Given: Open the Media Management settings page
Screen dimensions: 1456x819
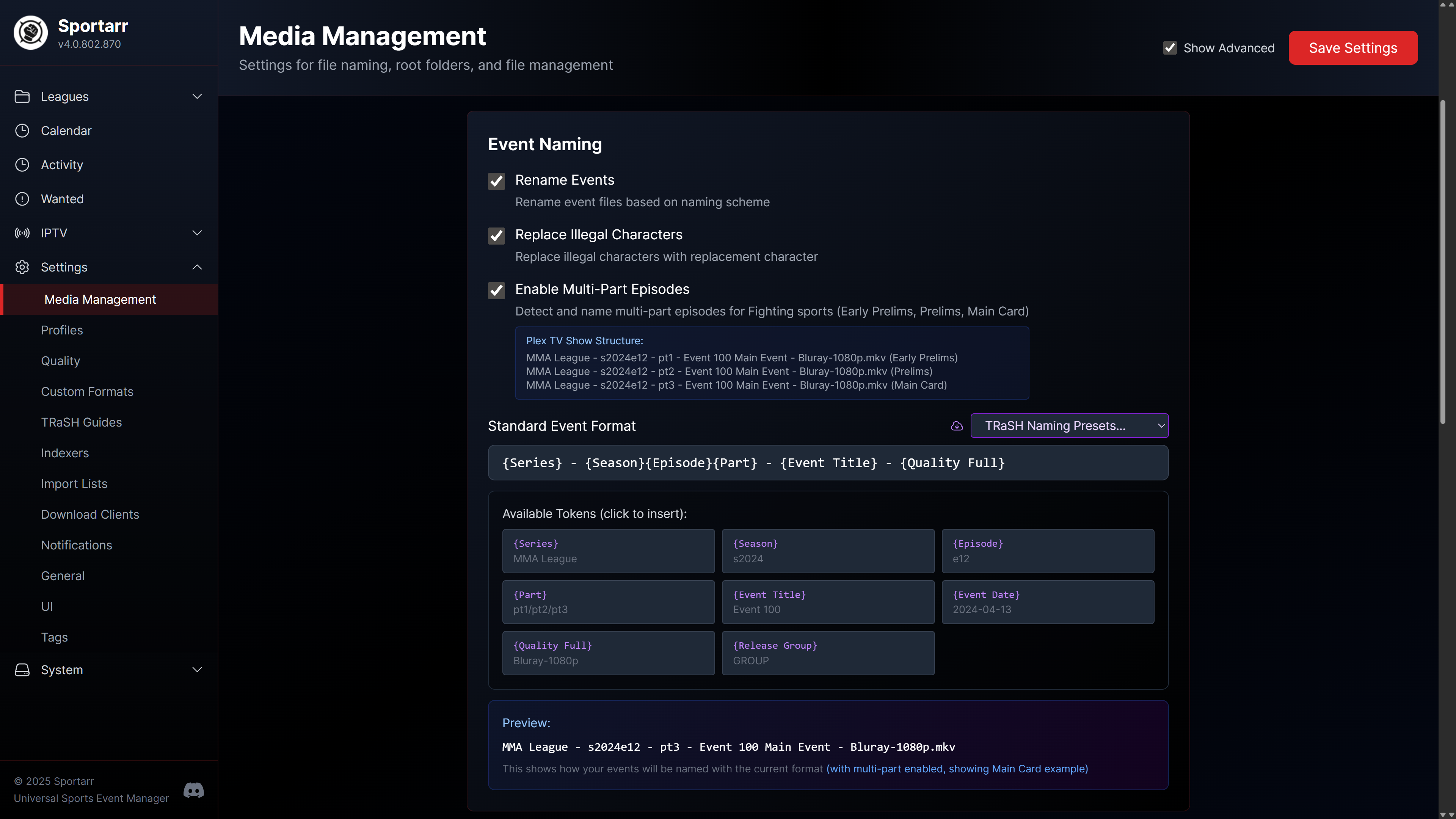Looking at the screenshot, I should click(109, 300).
